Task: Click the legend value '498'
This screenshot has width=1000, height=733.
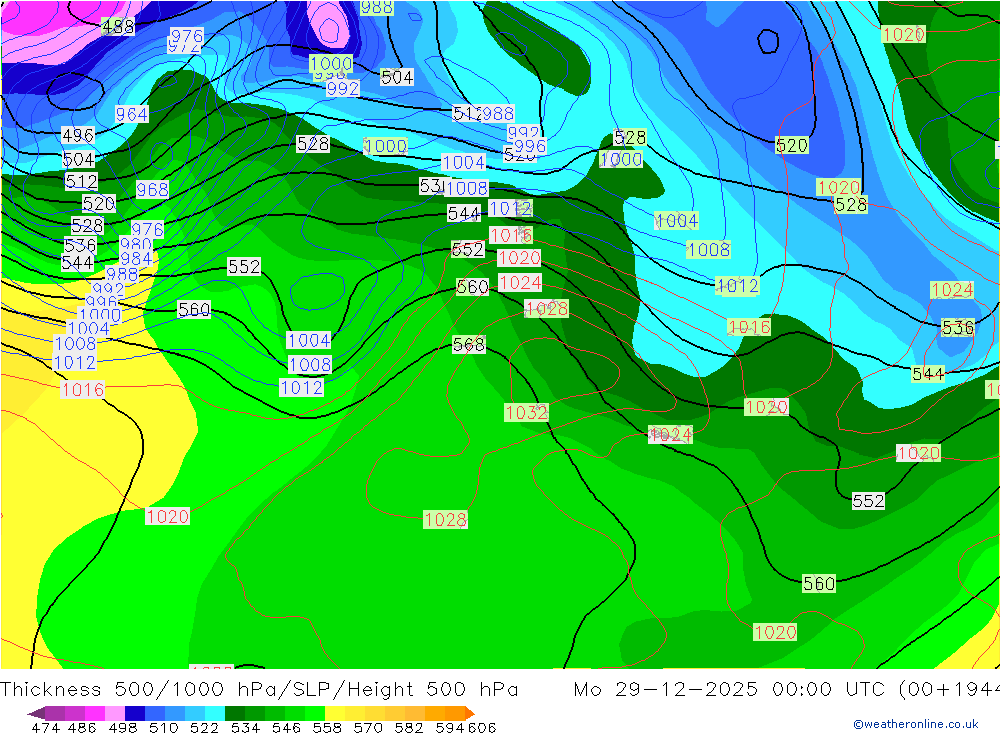Action: pos(123,727)
